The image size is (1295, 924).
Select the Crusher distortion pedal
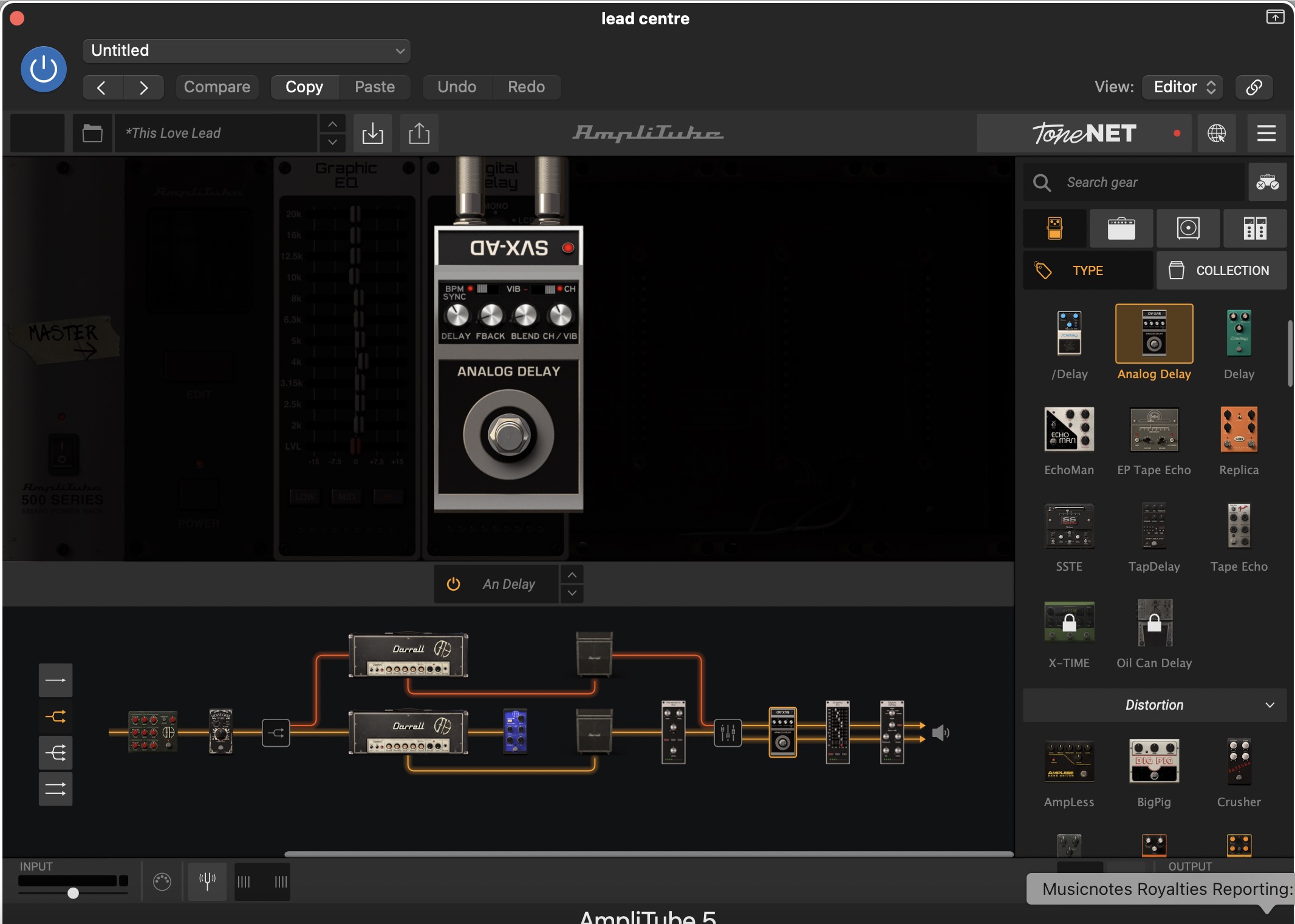coord(1239,761)
